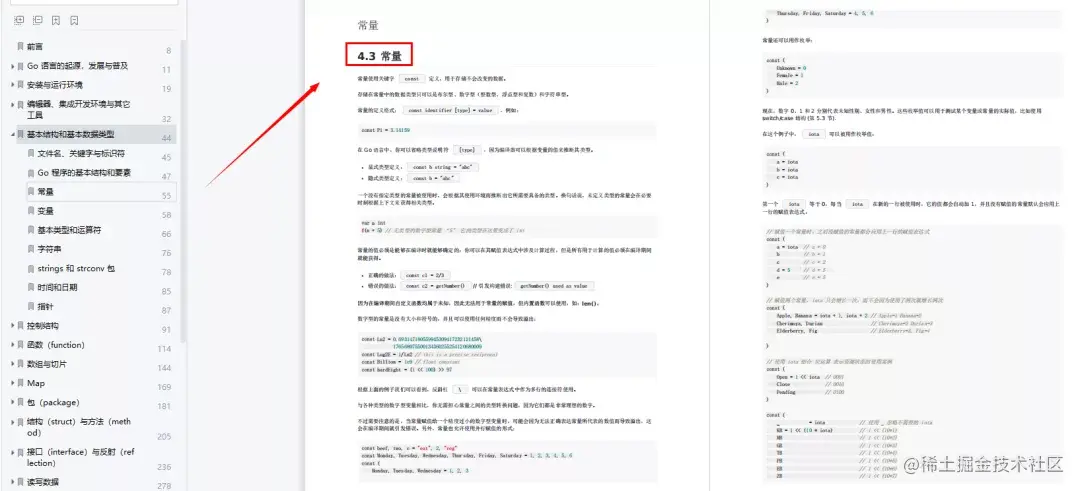The image size is (1080, 491).
Task: Jump to 文件名、关键字与标识符 section
Action: [x=81, y=154]
